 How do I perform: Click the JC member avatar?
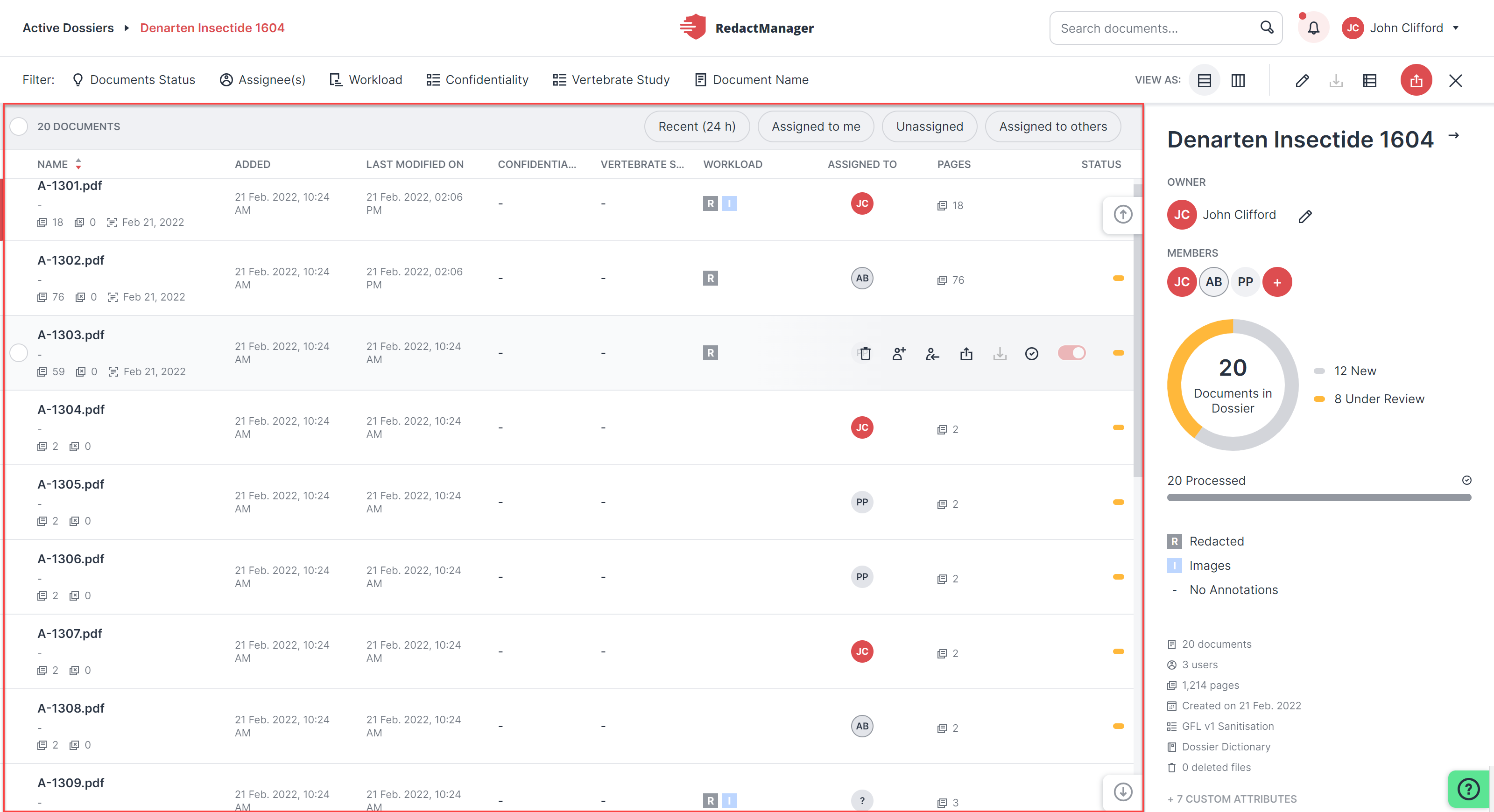(x=1181, y=282)
